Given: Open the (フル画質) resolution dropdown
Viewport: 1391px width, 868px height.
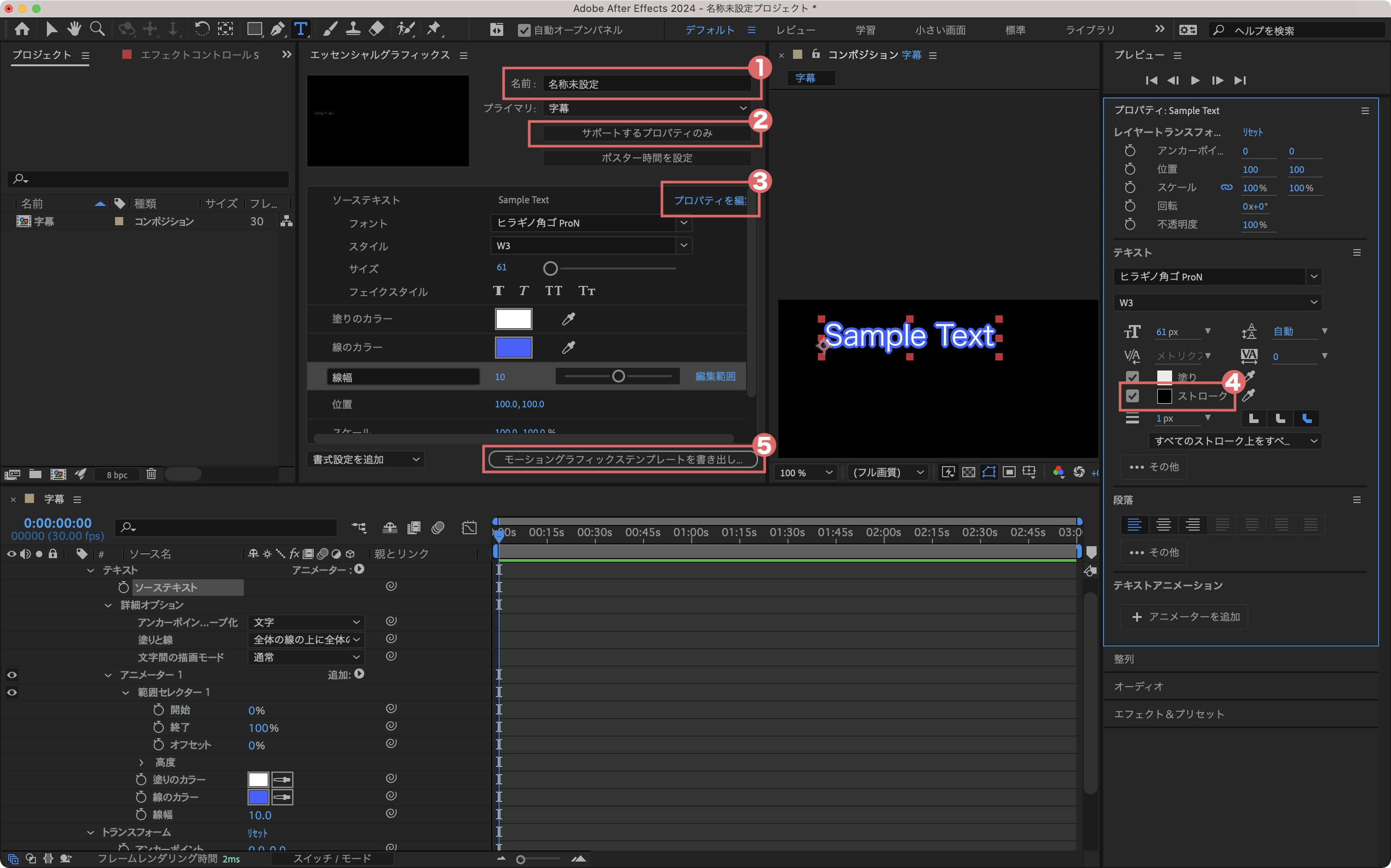Looking at the screenshot, I should pos(887,473).
